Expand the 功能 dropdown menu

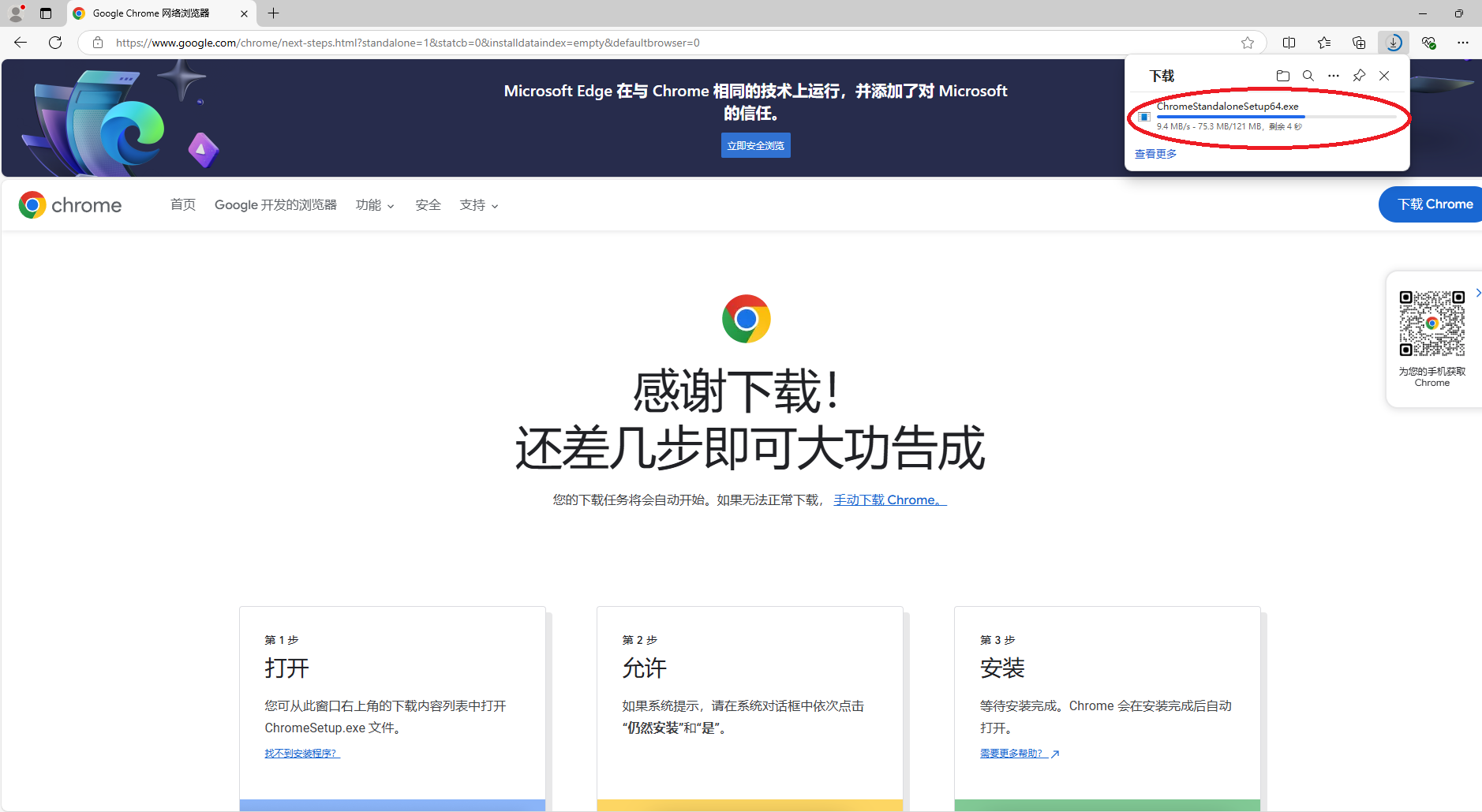coord(374,205)
